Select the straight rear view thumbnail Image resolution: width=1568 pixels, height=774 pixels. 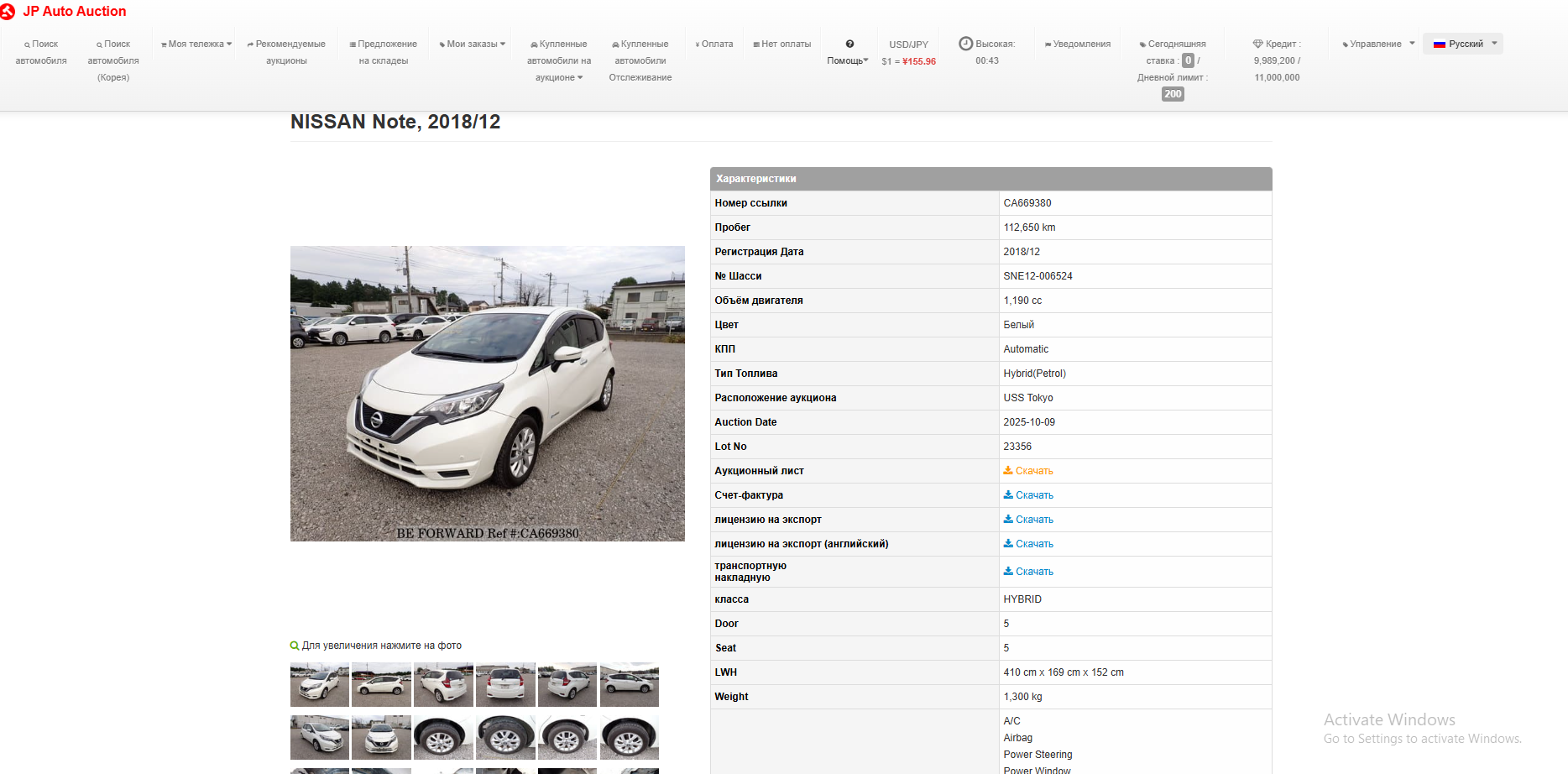(505, 685)
